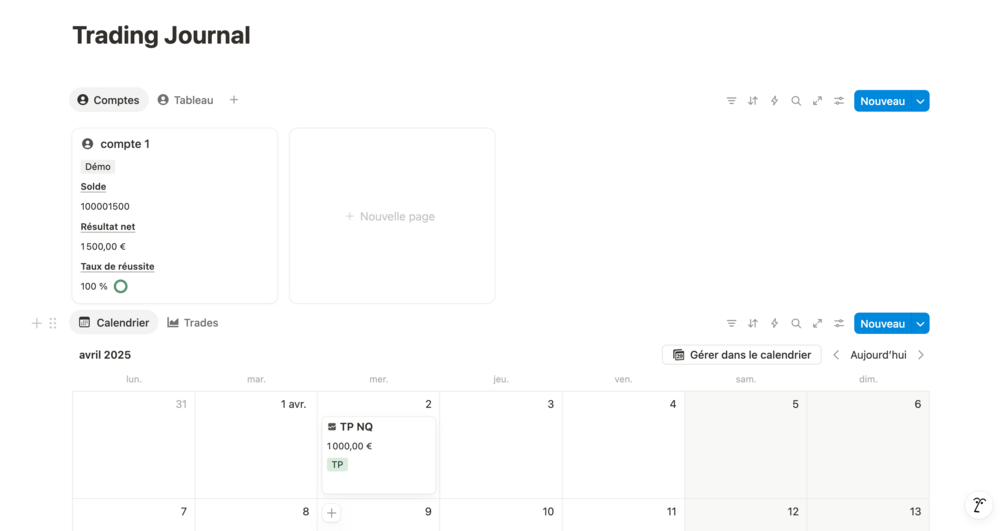This screenshot has width=1005, height=531.
Task: Open sort options in Calendrier toolbar
Action: tap(752, 323)
